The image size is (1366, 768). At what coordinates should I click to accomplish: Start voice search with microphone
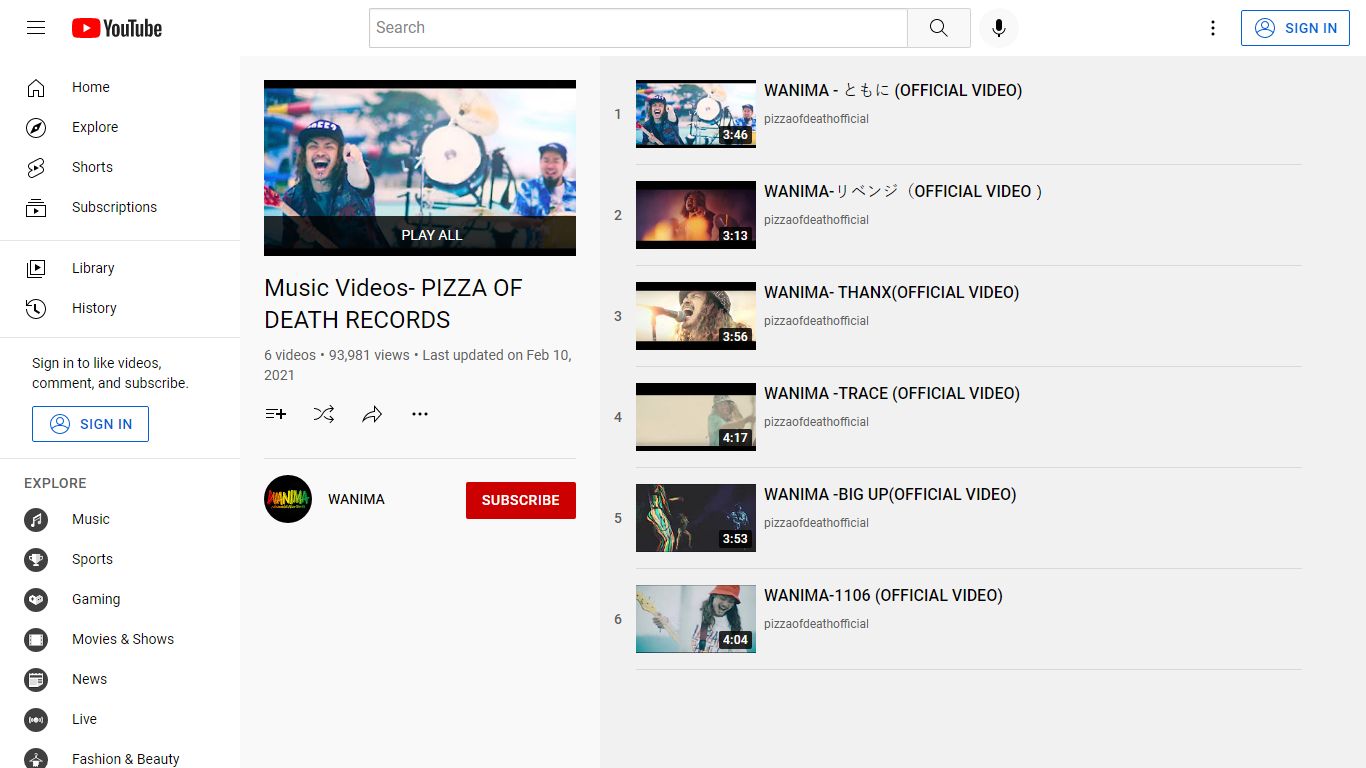pyautogui.click(x=998, y=28)
